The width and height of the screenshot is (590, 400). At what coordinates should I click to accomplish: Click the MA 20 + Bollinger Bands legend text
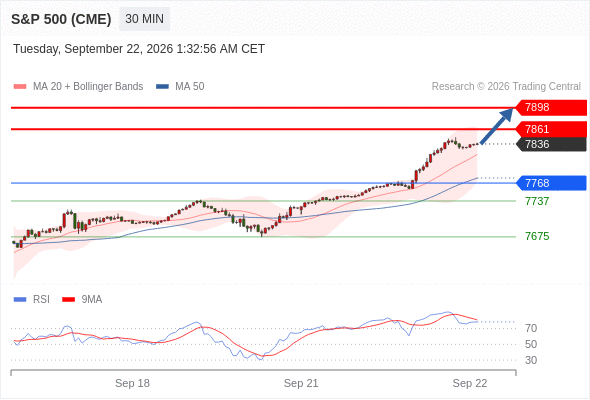[x=88, y=87]
